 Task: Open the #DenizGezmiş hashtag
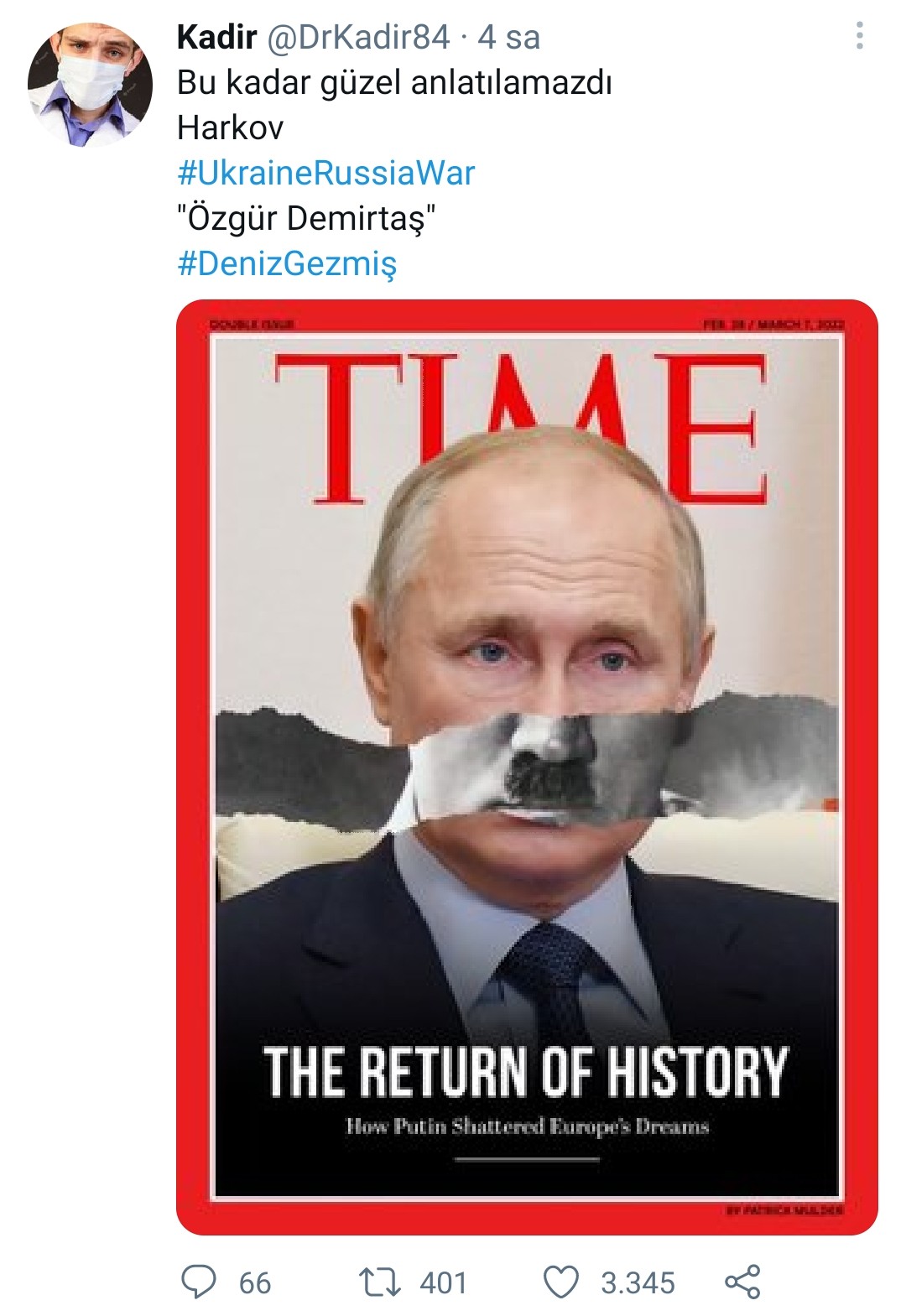click(x=287, y=263)
